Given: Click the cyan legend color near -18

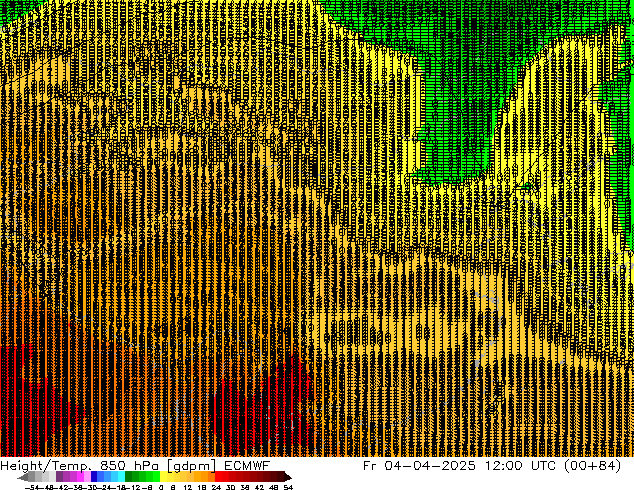Looking at the screenshot, I should pos(121,476).
